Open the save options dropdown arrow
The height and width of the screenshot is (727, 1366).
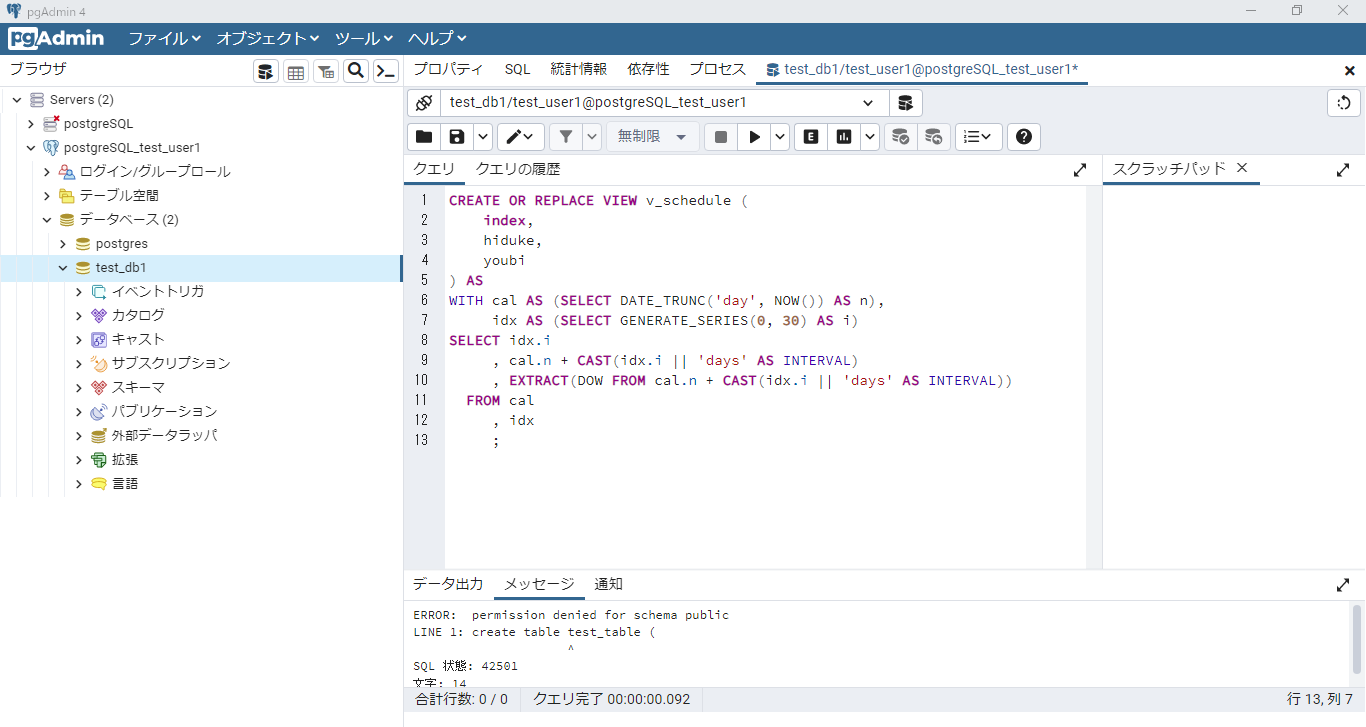click(x=482, y=137)
